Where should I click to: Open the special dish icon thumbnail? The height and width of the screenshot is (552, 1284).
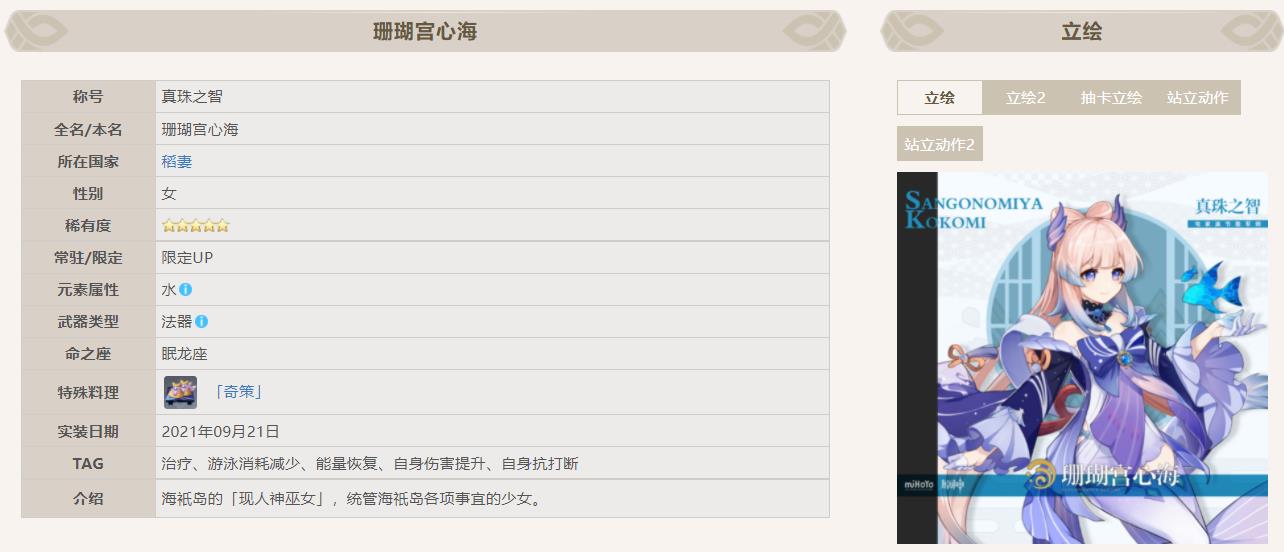click(180, 392)
